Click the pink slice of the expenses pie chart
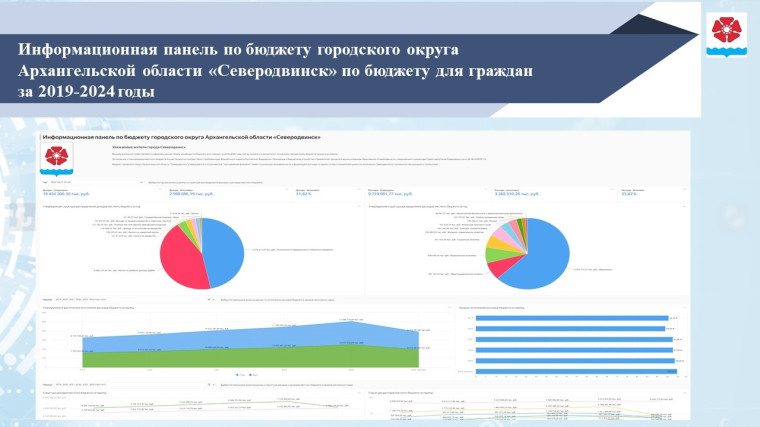Image resolution: width=760 pixels, height=427 pixels. (503, 234)
